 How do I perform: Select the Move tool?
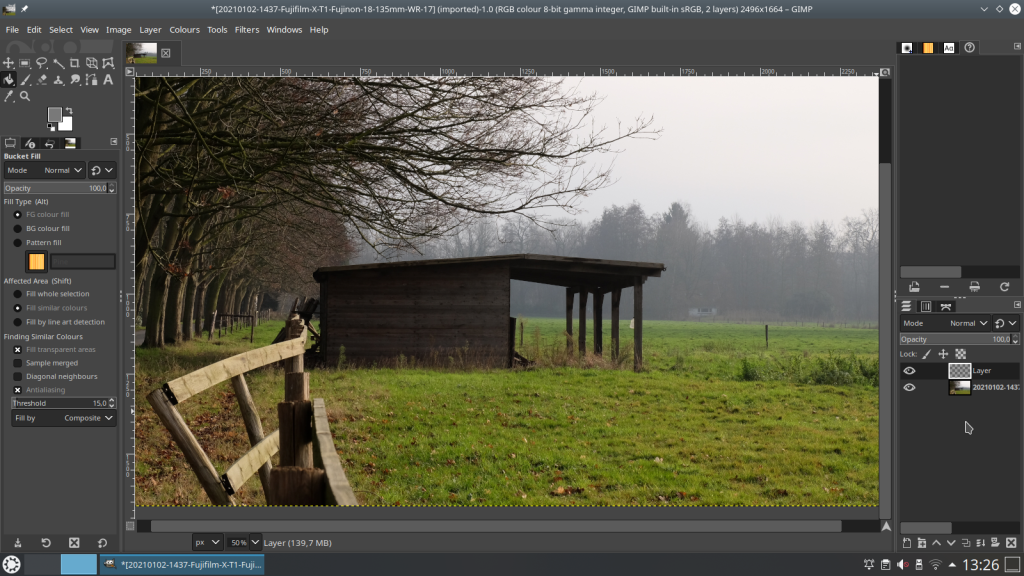(x=9, y=63)
